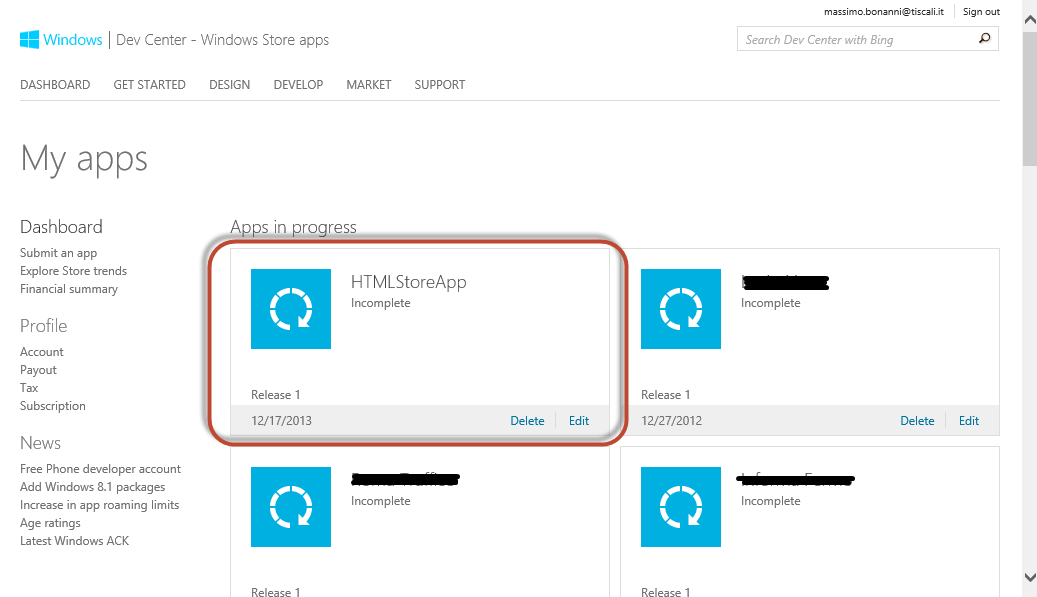Click inside the Search Dev Center field
The image size is (1037, 597).
pos(855,40)
